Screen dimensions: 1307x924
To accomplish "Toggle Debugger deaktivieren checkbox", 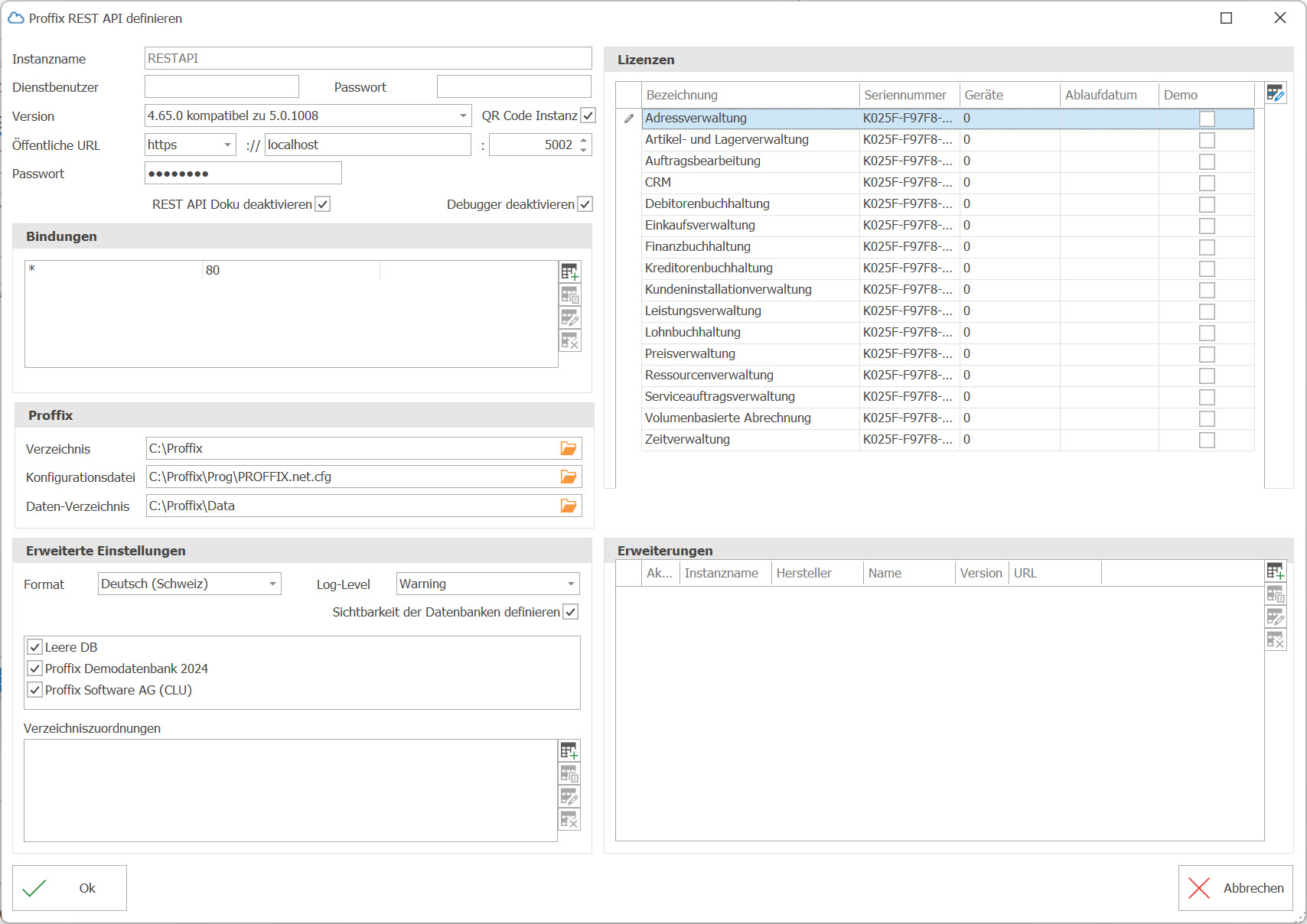I will 585,204.
